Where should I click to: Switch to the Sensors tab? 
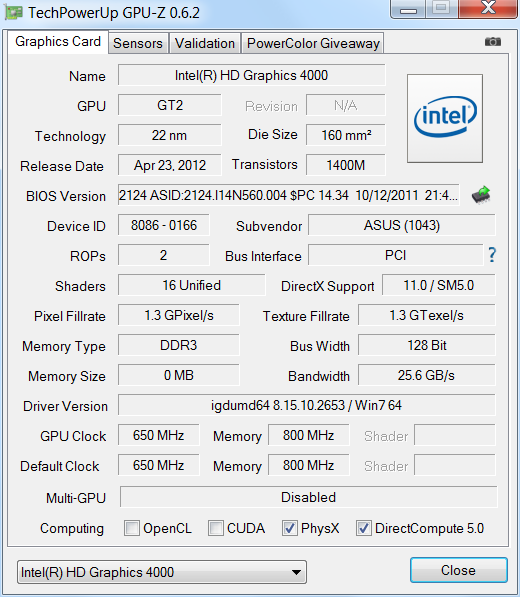click(138, 43)
